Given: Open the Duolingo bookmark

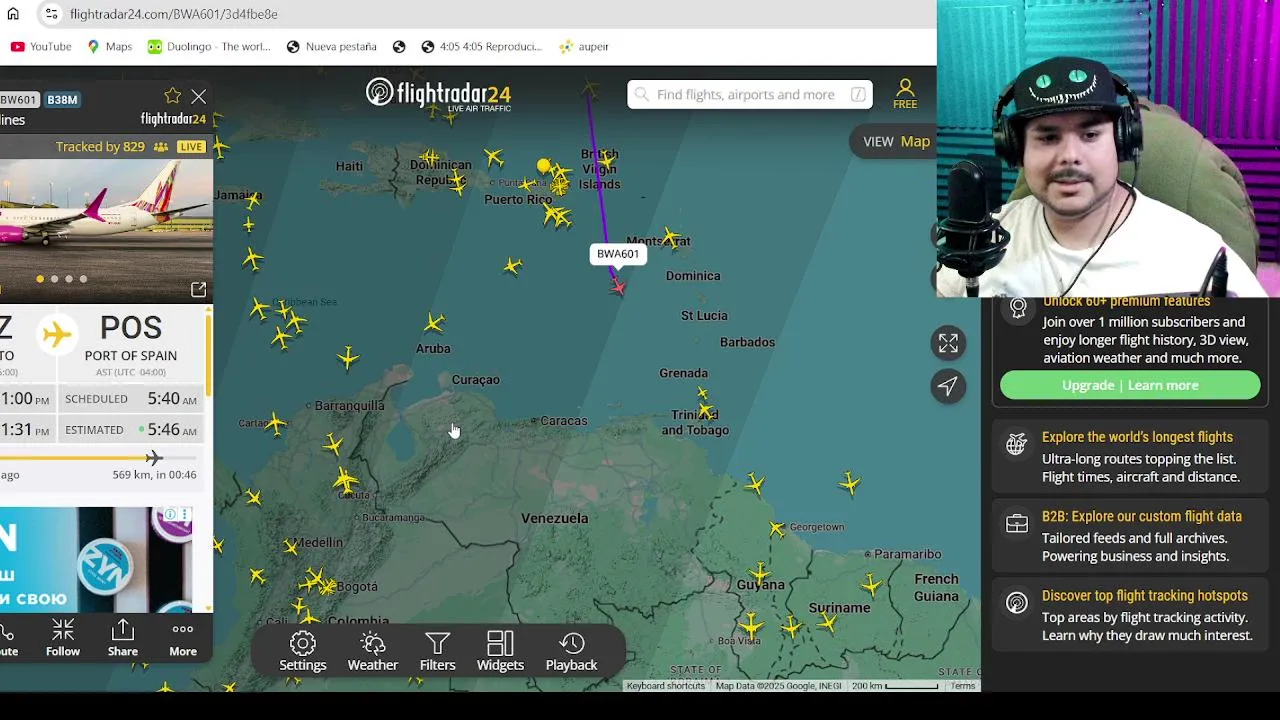Looking at the screenshot, I should 209,46.
